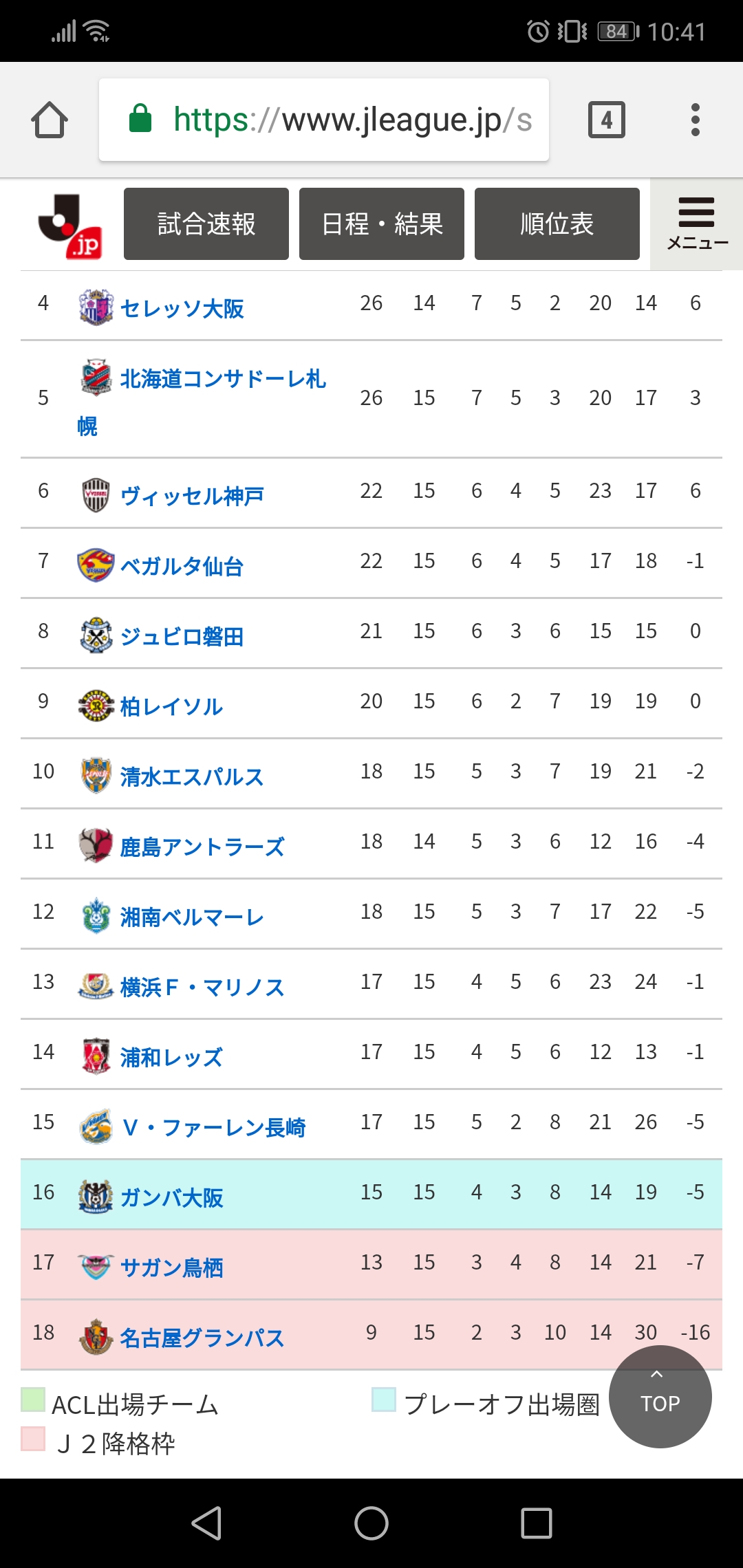Open the 浦和レッズ team link
This screenshot has width=743, height=1568.
point(171,1057)
